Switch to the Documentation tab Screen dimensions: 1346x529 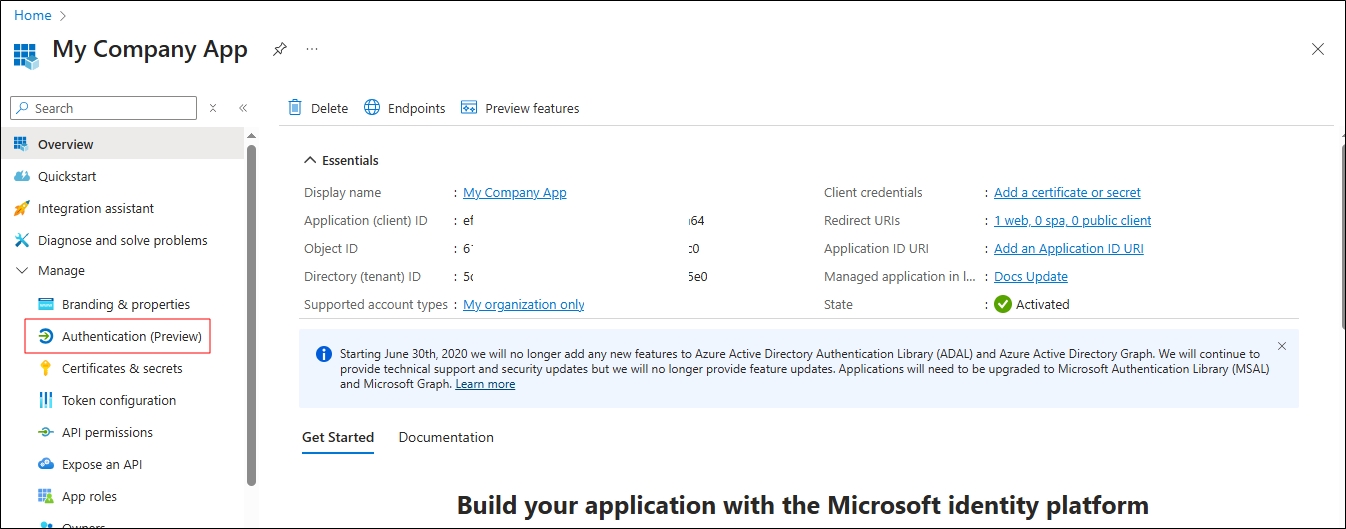tap(446, 437)
